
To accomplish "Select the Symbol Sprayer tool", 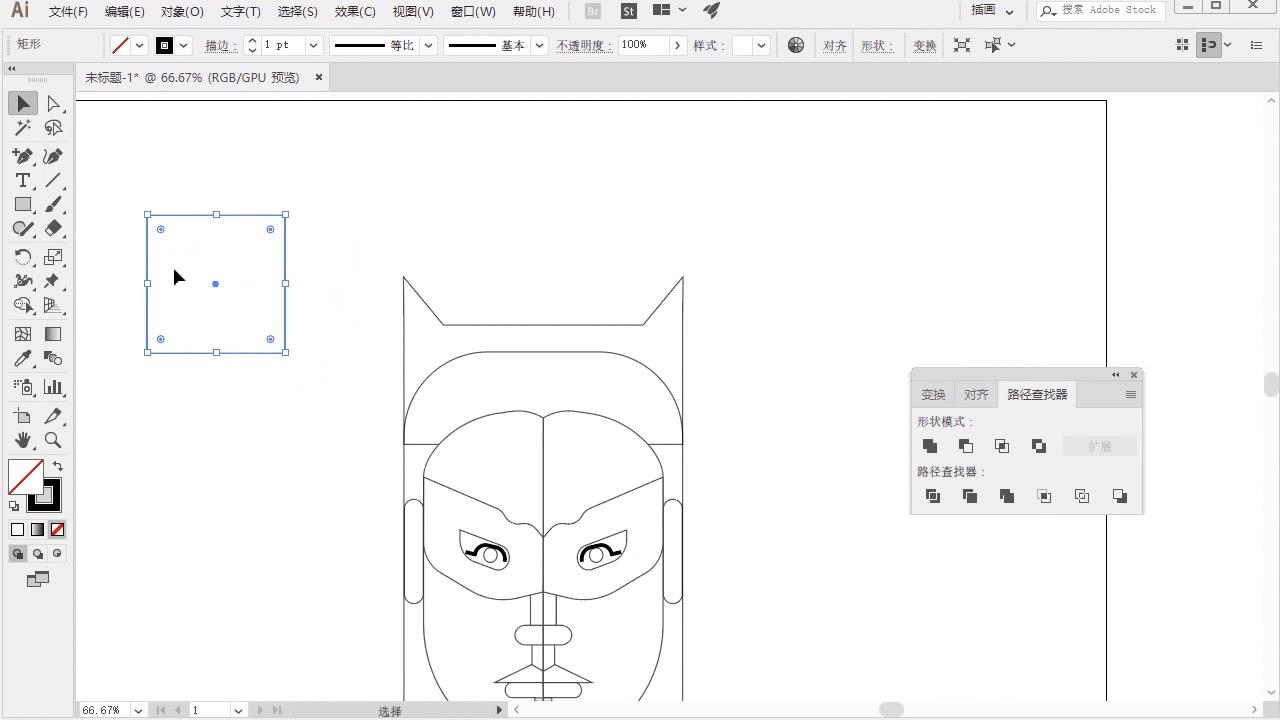I will tap(23, 386).
